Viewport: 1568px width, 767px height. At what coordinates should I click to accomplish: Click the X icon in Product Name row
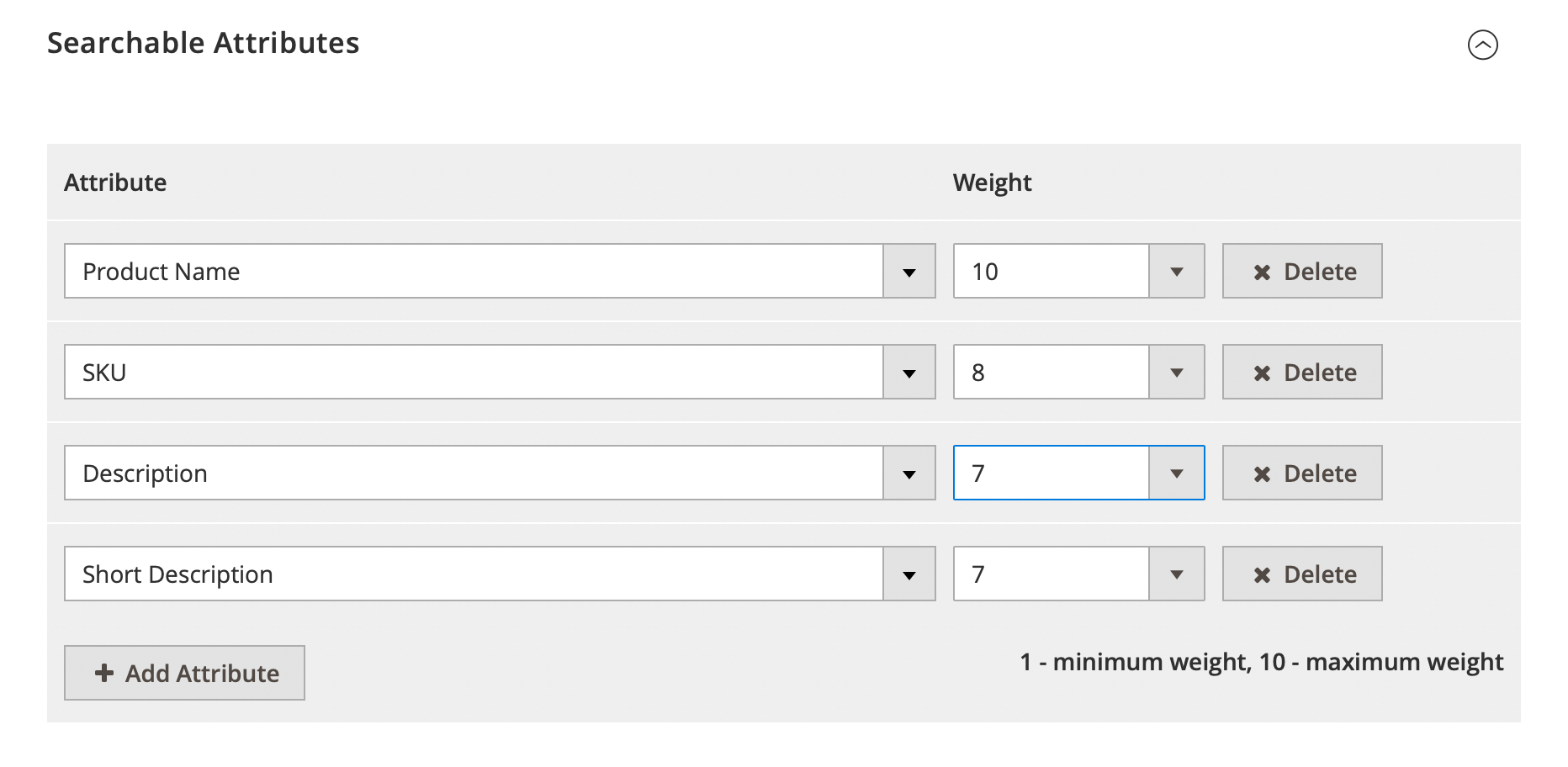[x=1262, y=272]
